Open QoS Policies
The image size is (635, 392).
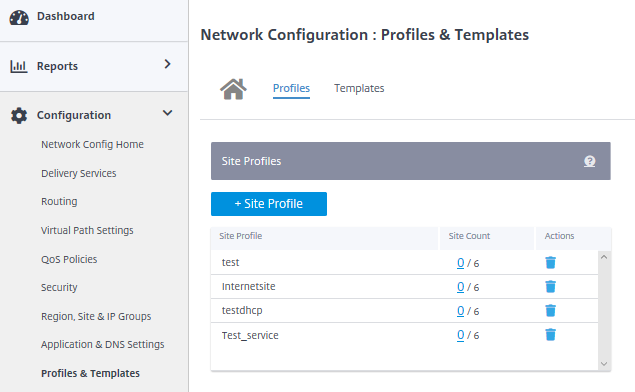point(69,259)
